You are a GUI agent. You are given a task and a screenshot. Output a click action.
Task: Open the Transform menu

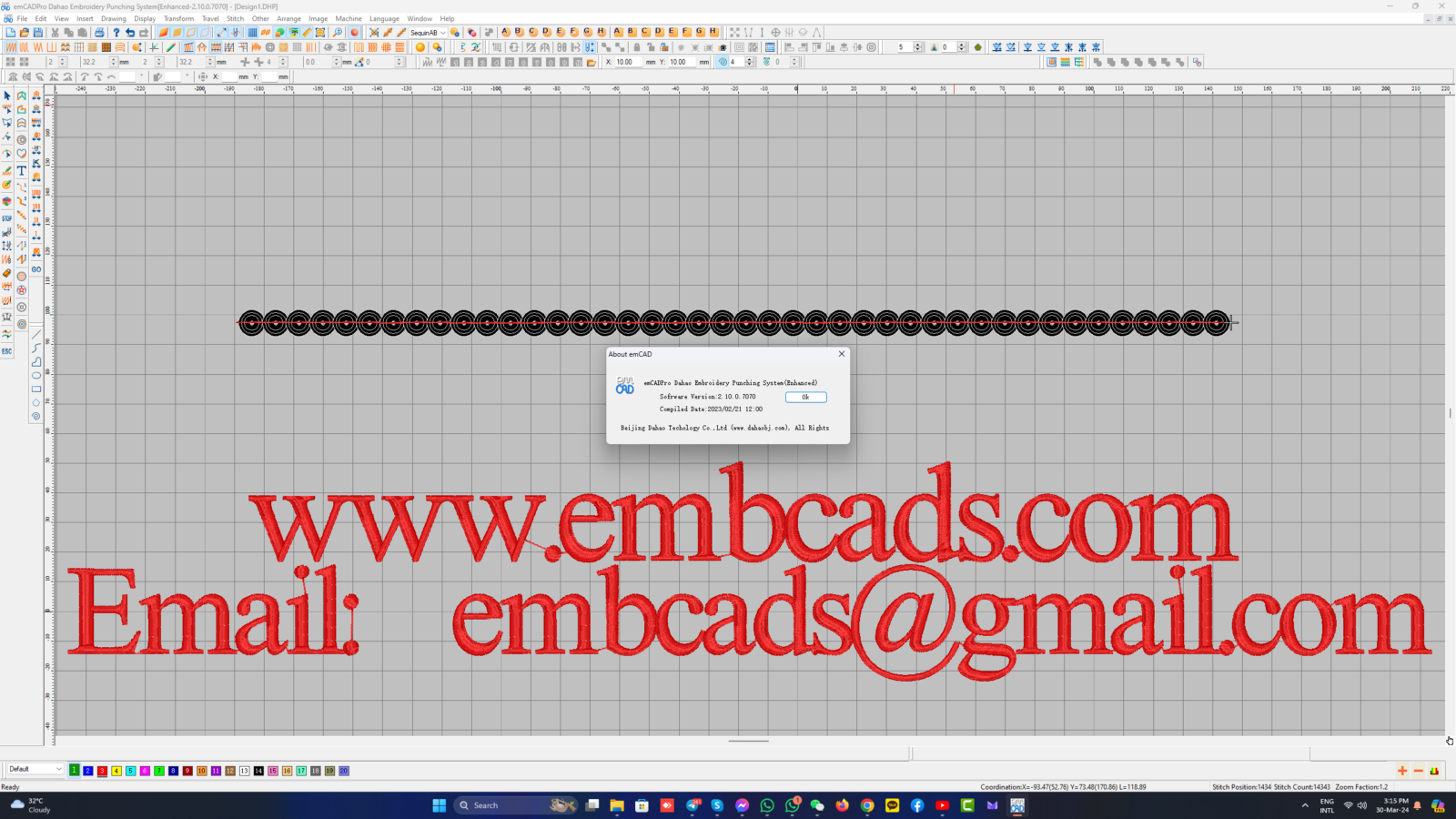[178, 18]
